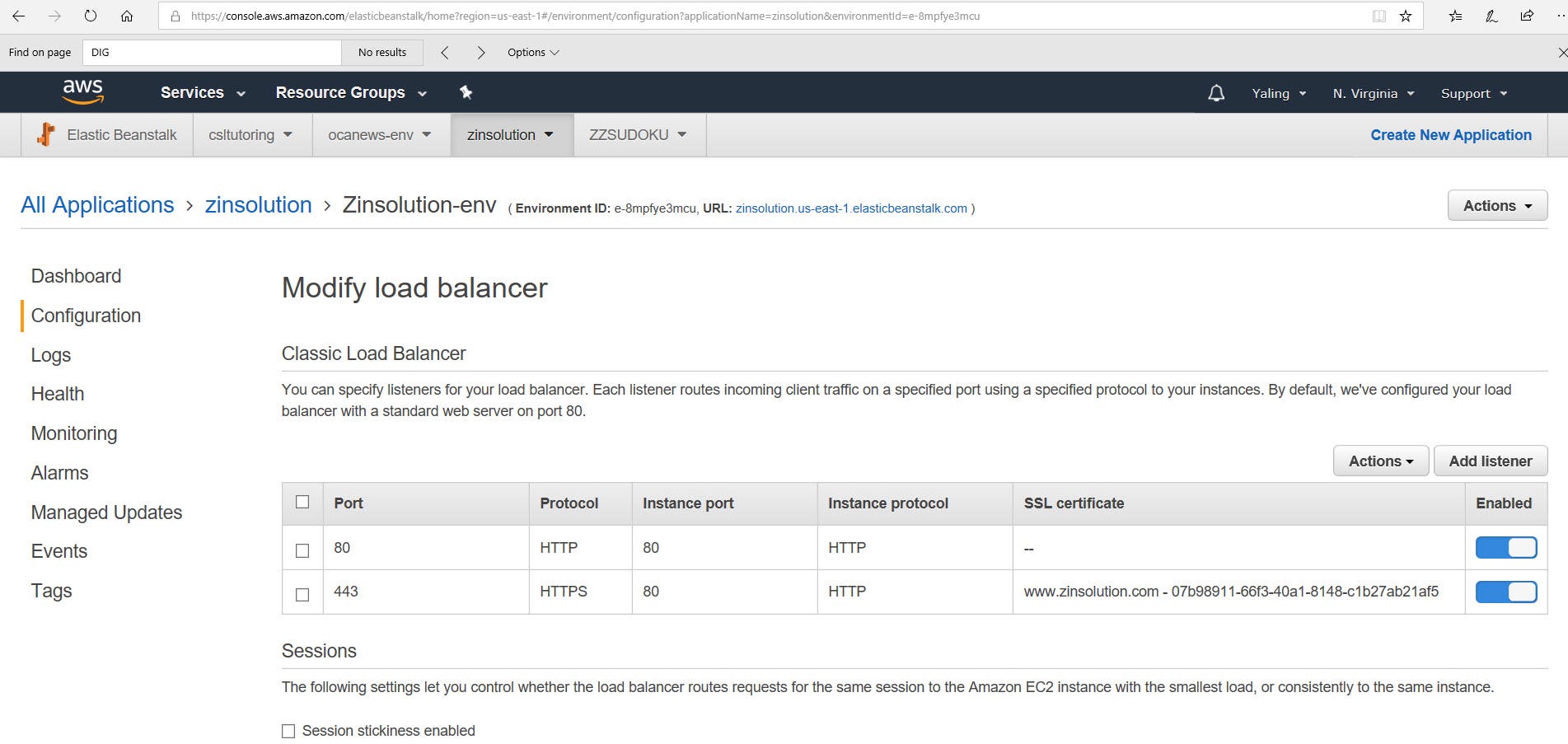Click the Elastic Beanstalk home label

coord(122,135)
